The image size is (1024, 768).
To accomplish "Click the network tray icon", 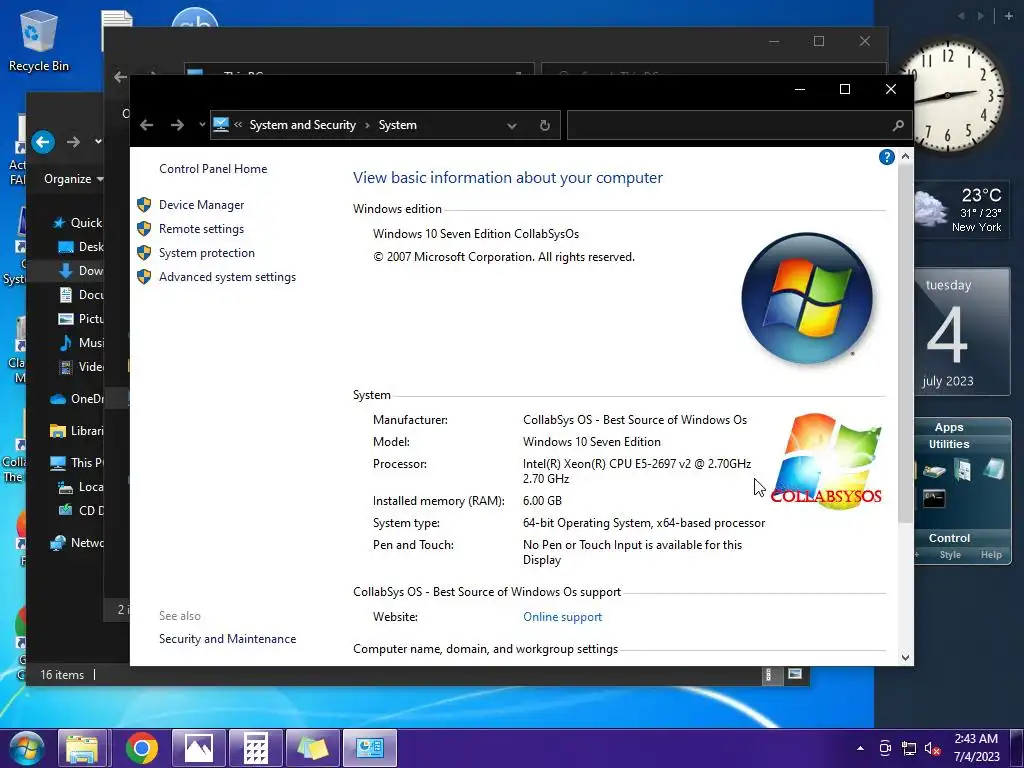I will pos(908,748).
